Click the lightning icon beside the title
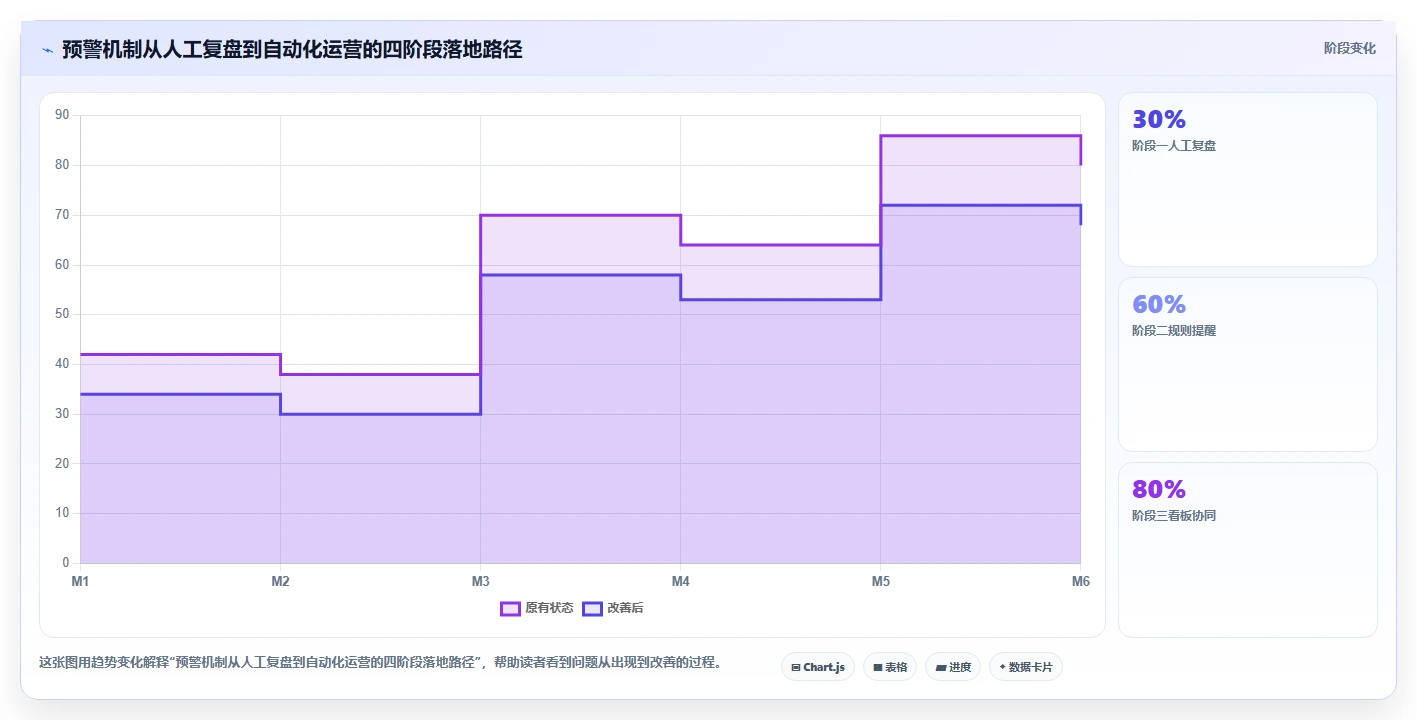1417x720 pixels. pos(47,49)
